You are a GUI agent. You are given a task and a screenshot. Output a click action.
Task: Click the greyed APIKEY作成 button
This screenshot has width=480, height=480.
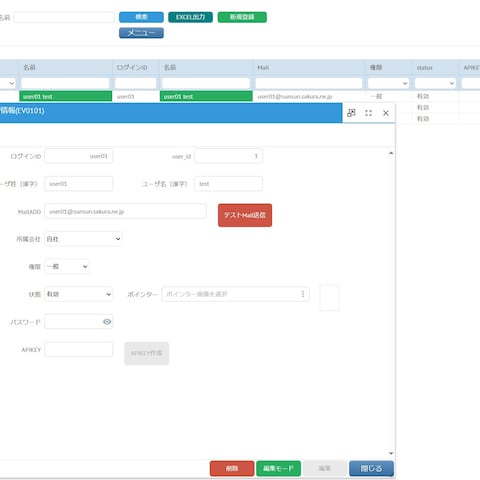[x=147, y=353]
